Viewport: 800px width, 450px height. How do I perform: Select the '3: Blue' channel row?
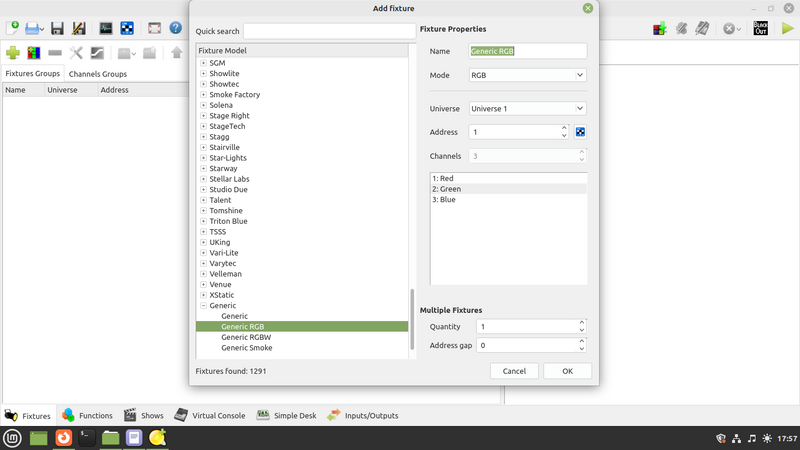[509, 199]
